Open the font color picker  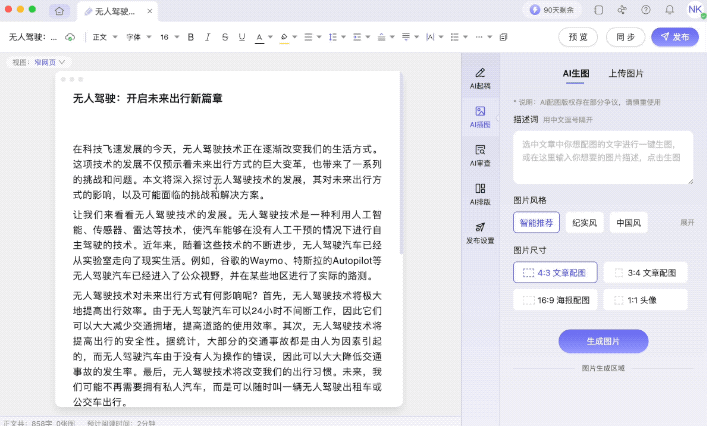click(260, 37)
